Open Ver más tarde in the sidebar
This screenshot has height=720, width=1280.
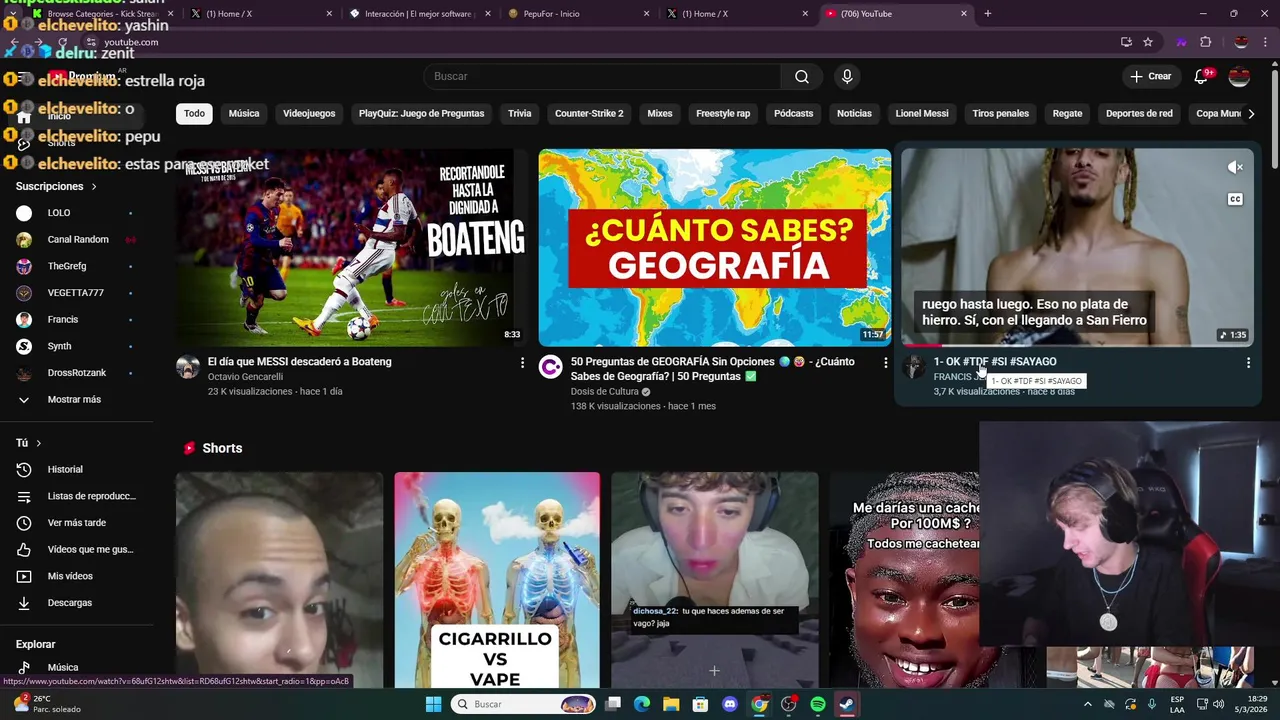click(77, 523)
